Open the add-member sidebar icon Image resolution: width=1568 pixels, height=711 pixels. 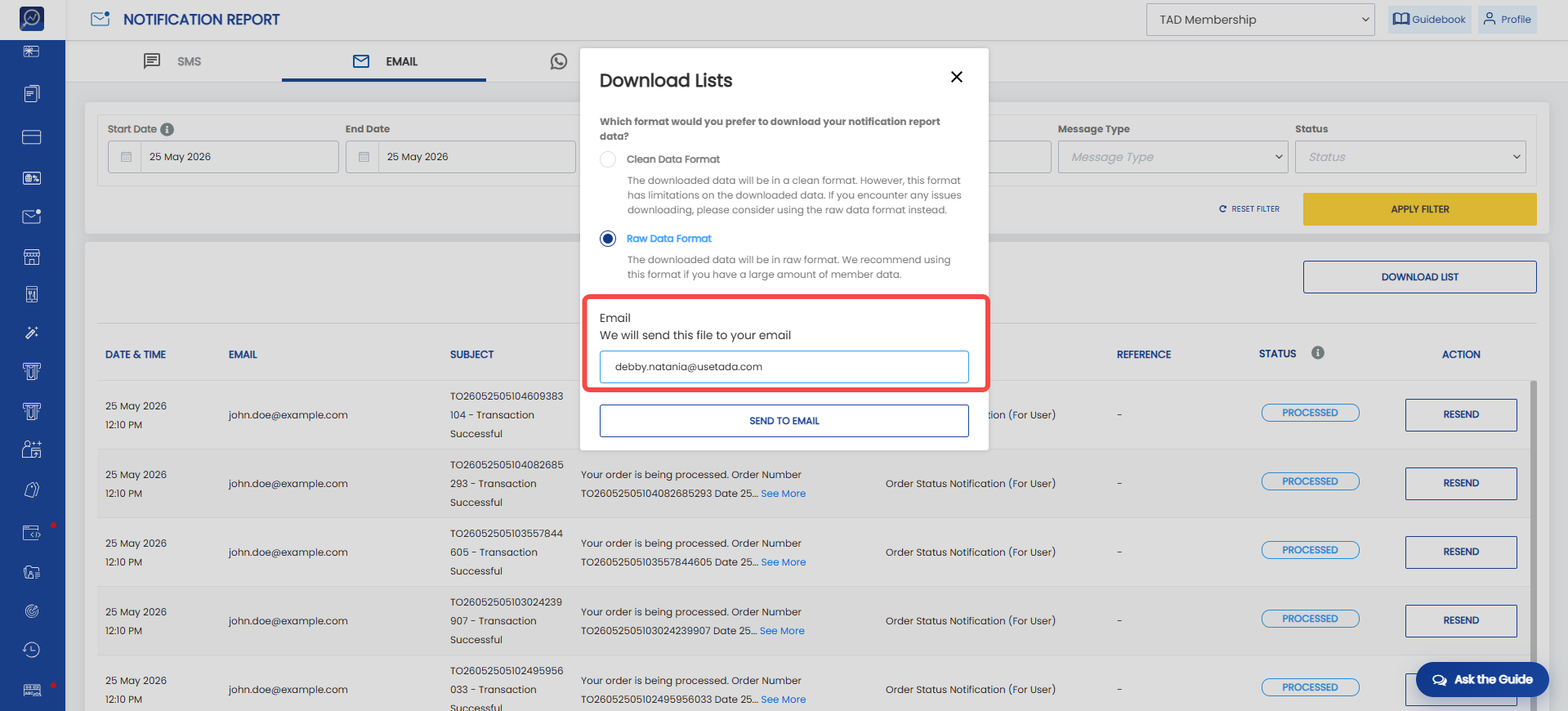click(x=32, y=449)
